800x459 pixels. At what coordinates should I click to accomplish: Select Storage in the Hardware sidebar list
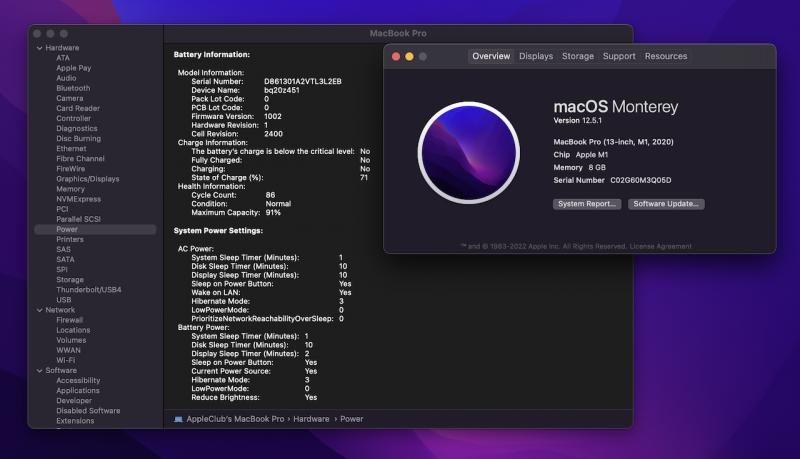click(70, 280)
